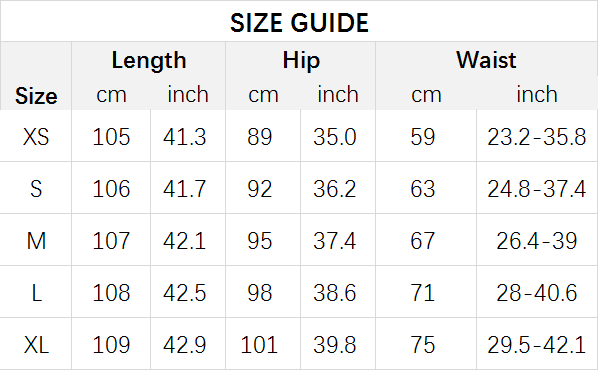The width and height of the screenshot is (599, 371).
Task: Select the M size row label
Action: click(x=36, y=241)
